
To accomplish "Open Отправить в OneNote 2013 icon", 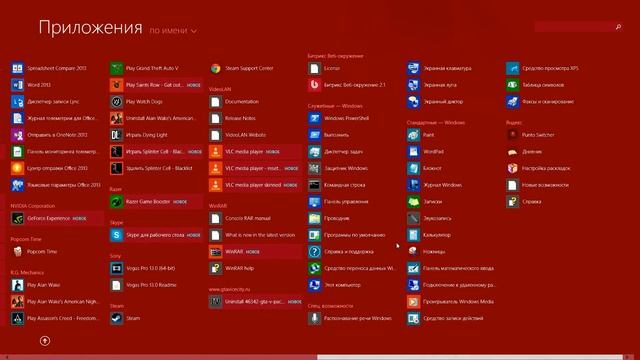I will coord(18,135).
